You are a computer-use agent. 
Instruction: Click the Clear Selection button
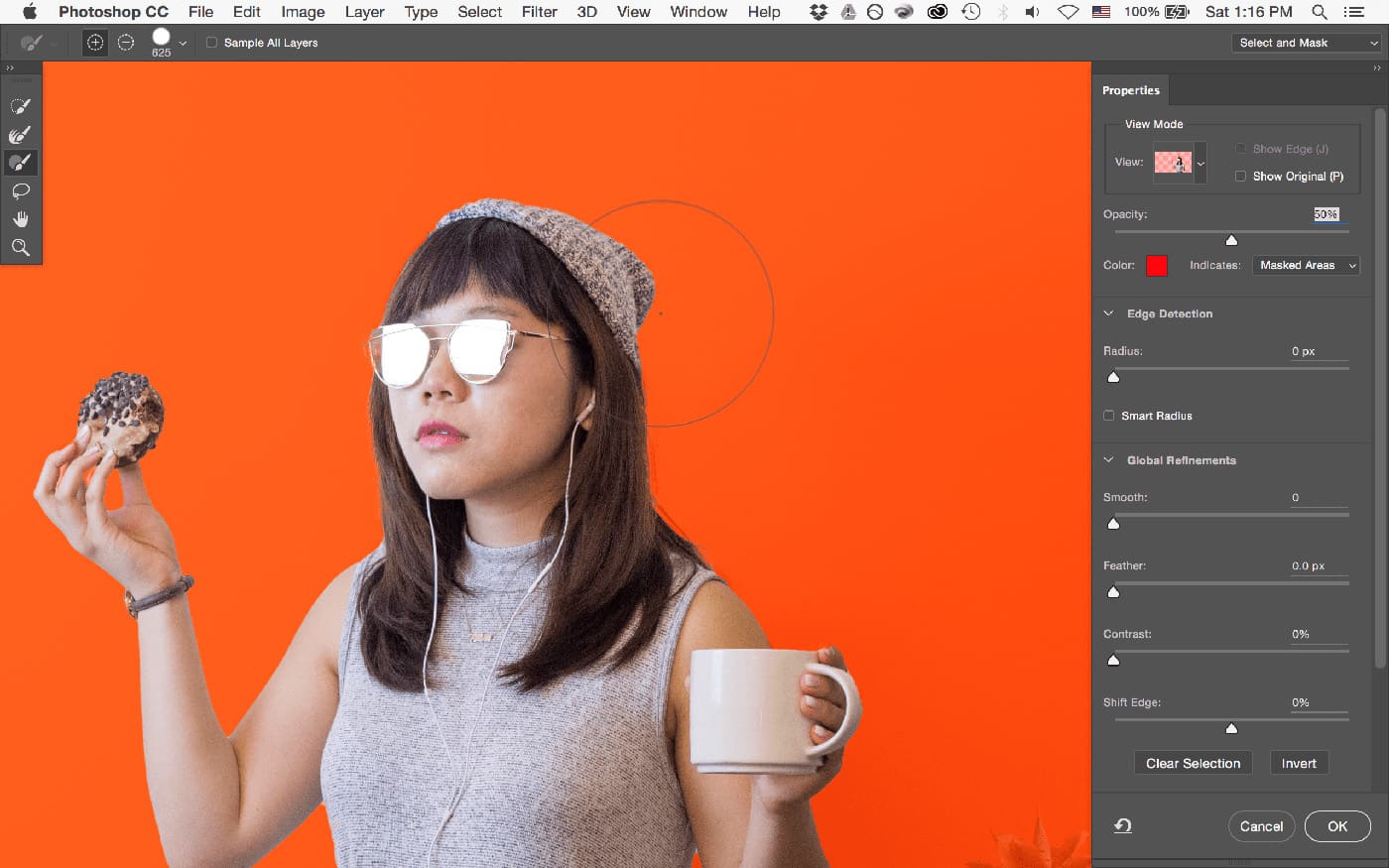click(x=1193, y=763)
